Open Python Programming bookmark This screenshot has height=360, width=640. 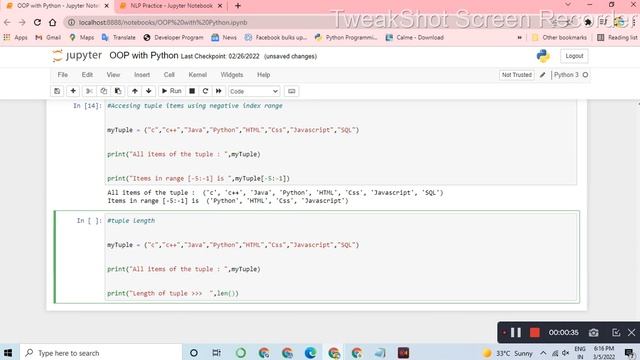tap(346, 37)
